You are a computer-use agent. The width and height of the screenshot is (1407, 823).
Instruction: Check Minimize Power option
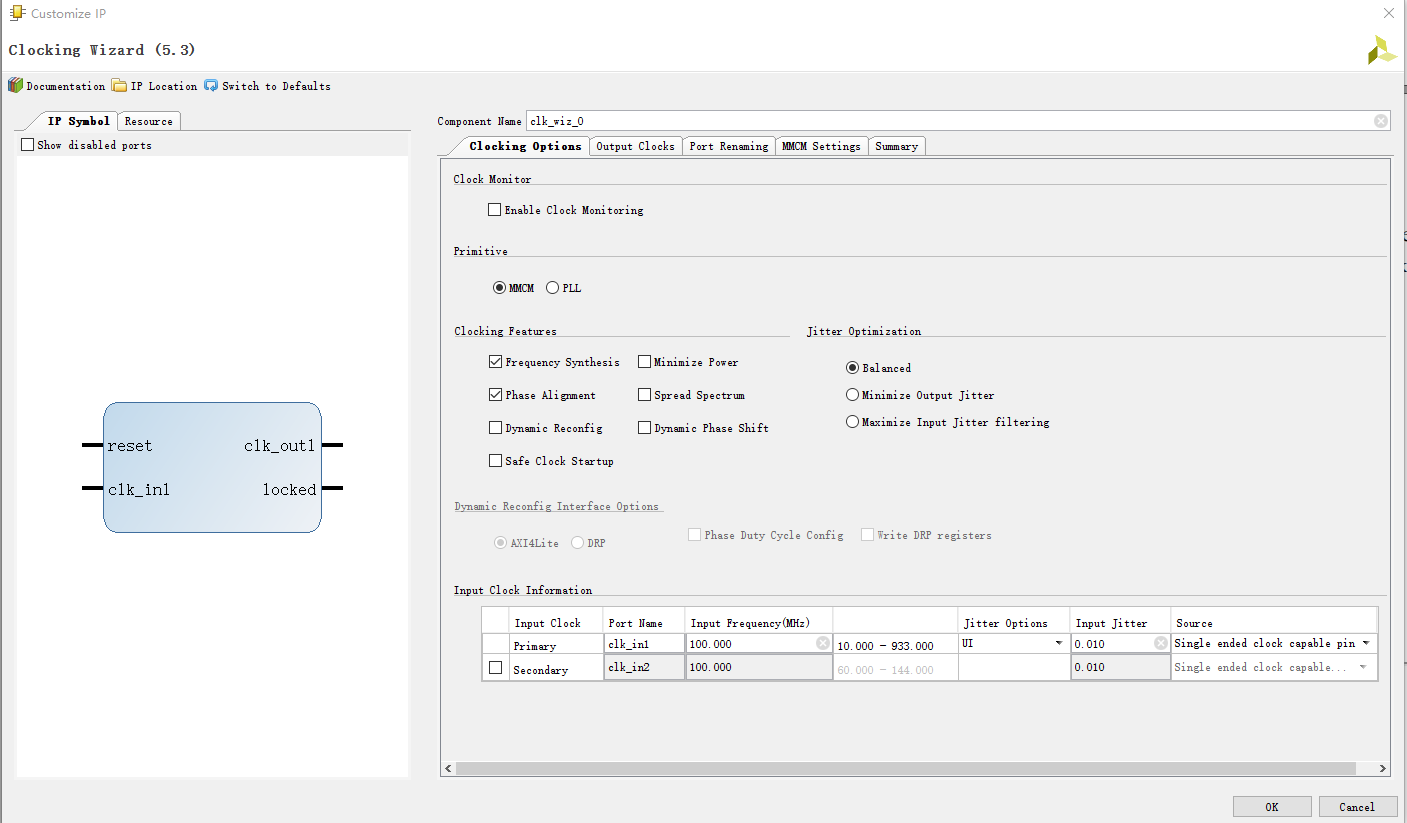644,362
